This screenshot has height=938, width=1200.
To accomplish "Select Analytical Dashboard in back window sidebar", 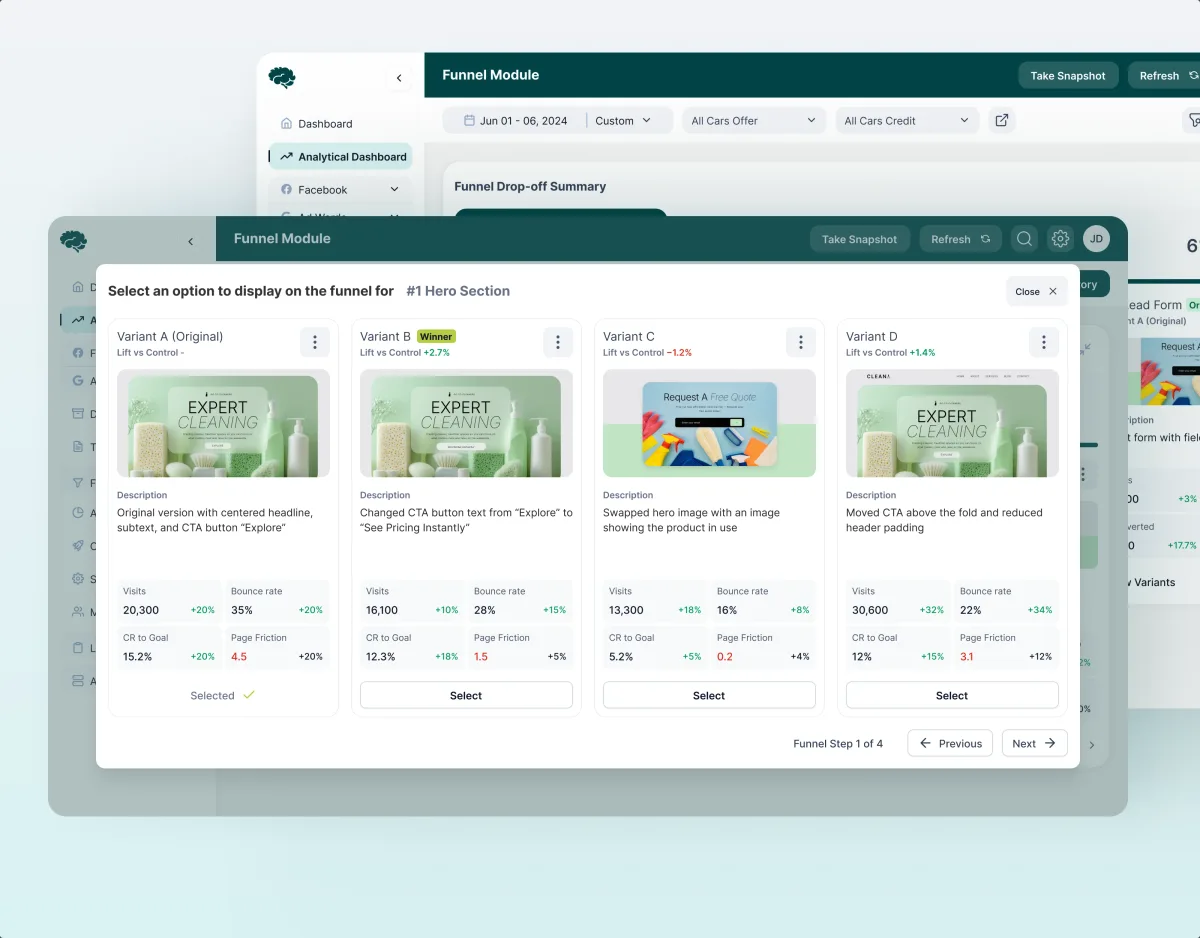I will point(340,156).
